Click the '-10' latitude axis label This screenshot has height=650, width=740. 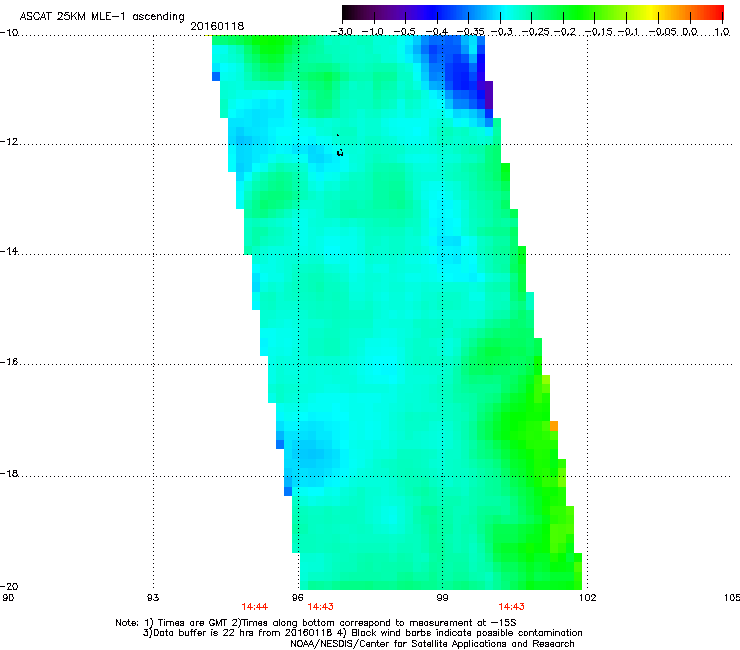pyautogui.click(x=9, y=33)
